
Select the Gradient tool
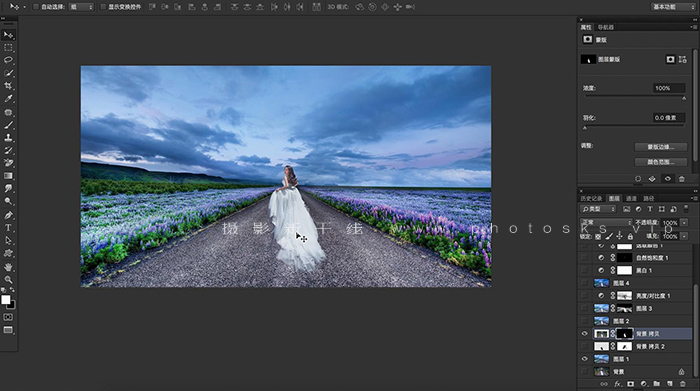(x=8, y=176)
